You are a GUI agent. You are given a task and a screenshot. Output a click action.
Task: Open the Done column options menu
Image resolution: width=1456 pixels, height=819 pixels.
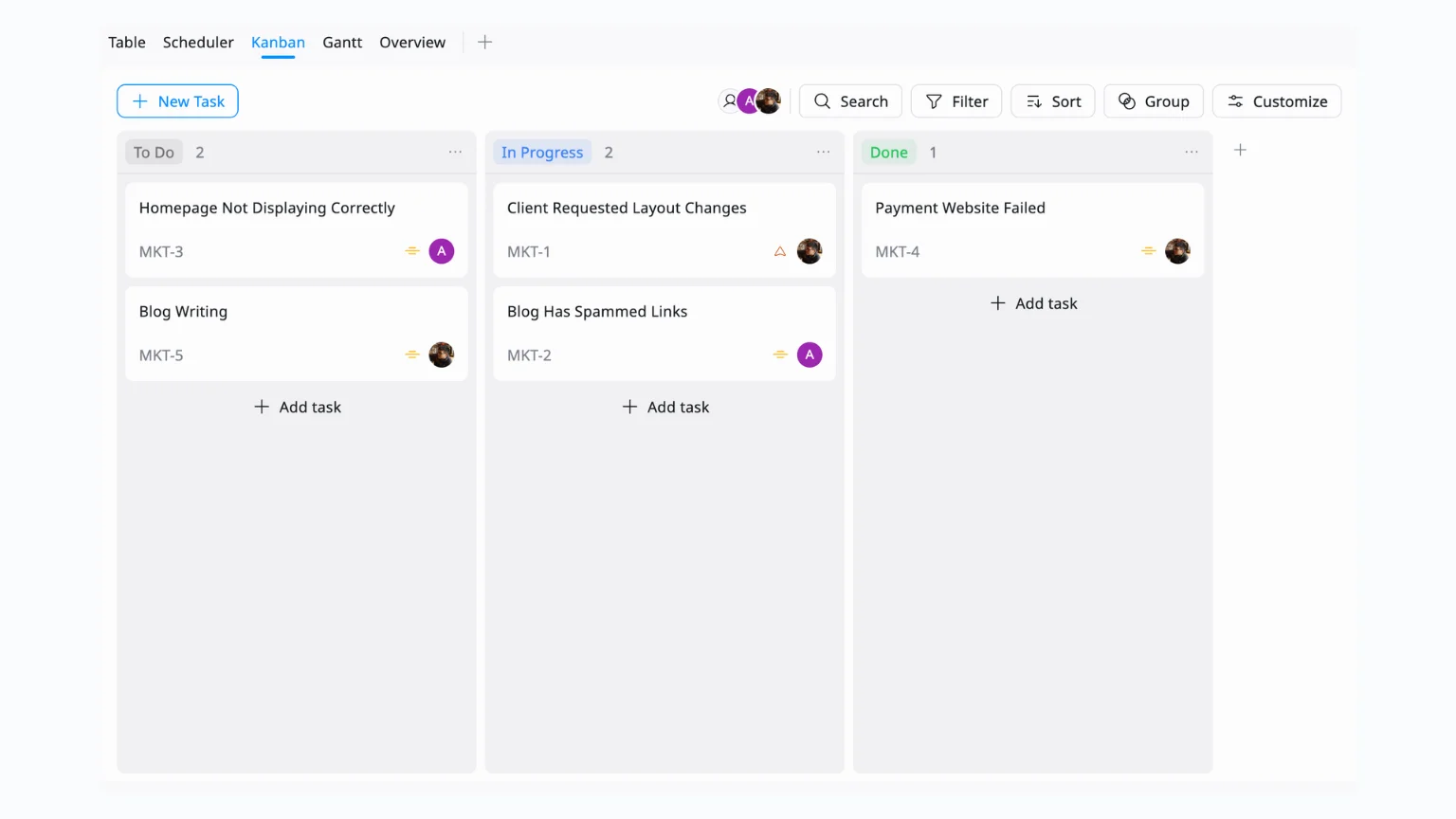[1192, 152]
